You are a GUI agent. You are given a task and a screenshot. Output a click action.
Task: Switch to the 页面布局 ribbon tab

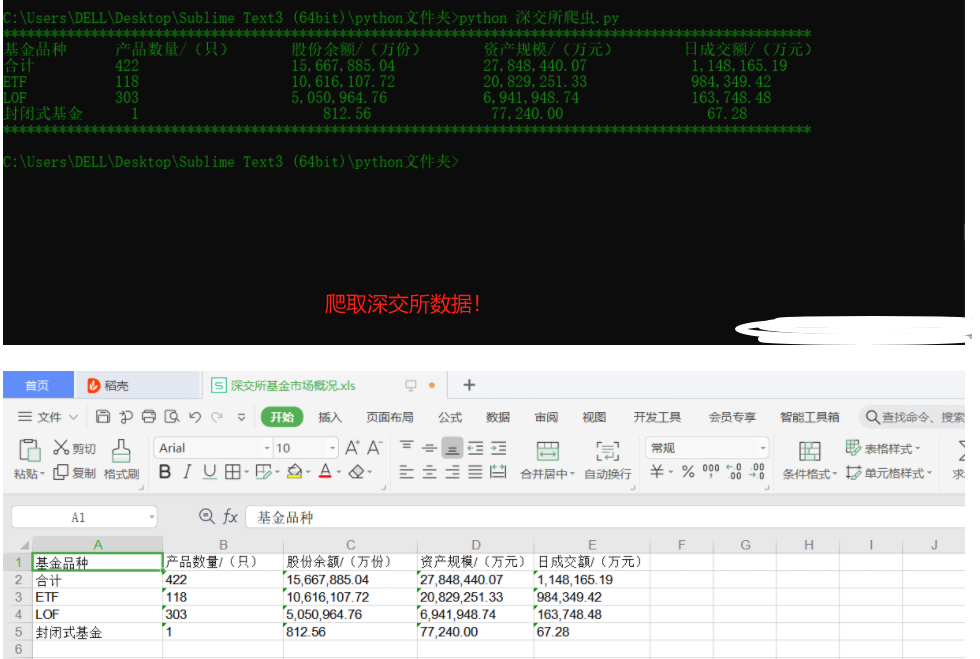click(x=390, y=417)
